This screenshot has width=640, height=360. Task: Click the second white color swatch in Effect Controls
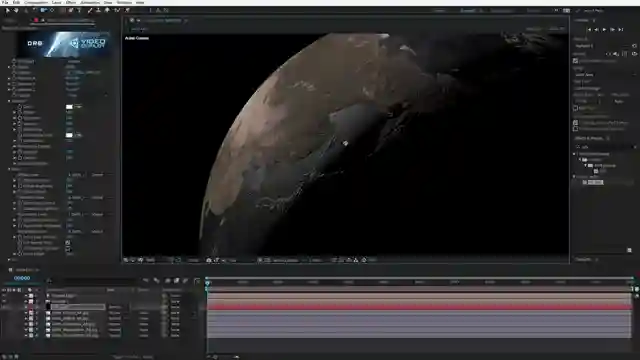point(69,135)
